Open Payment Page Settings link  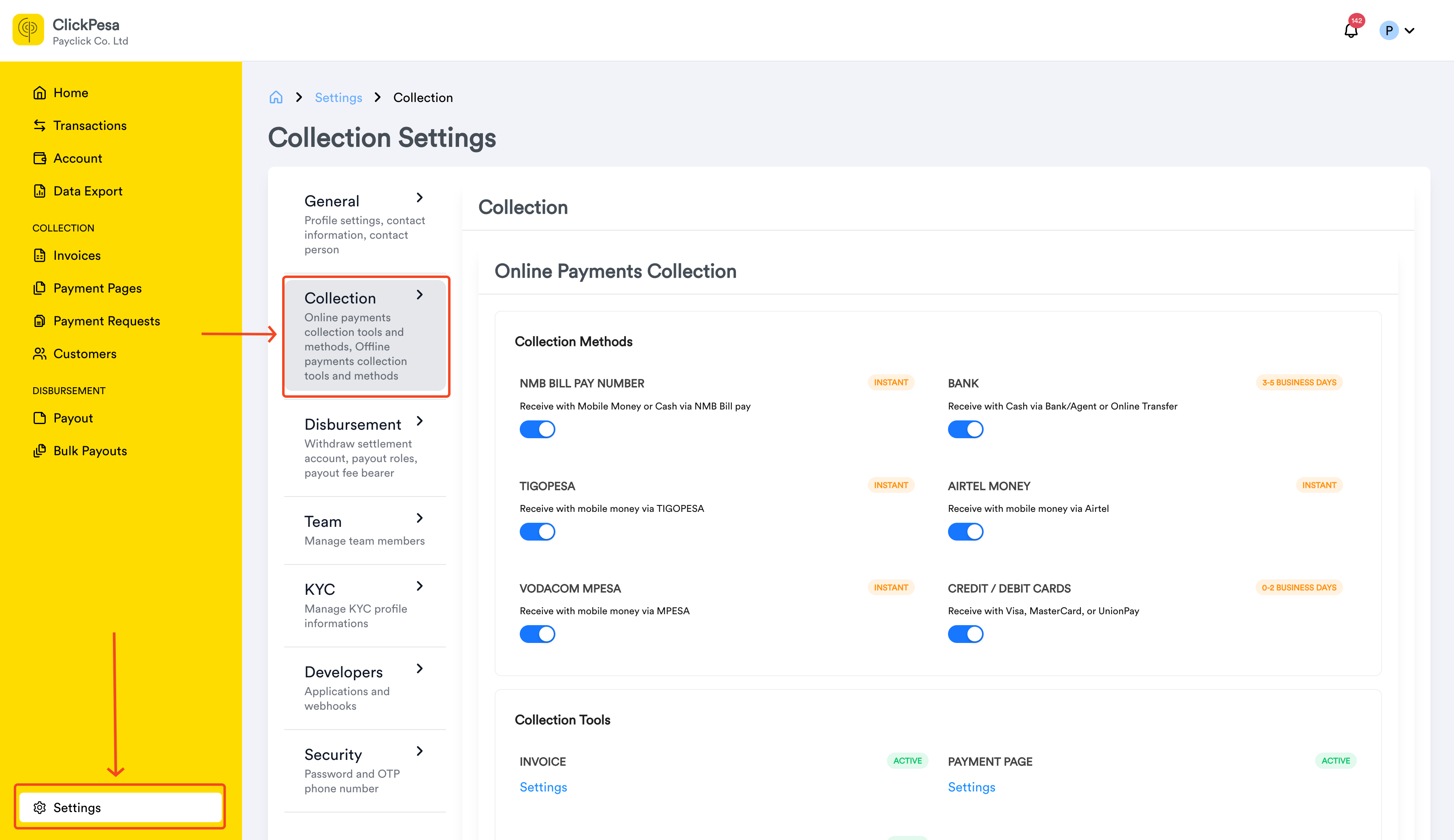971,787
